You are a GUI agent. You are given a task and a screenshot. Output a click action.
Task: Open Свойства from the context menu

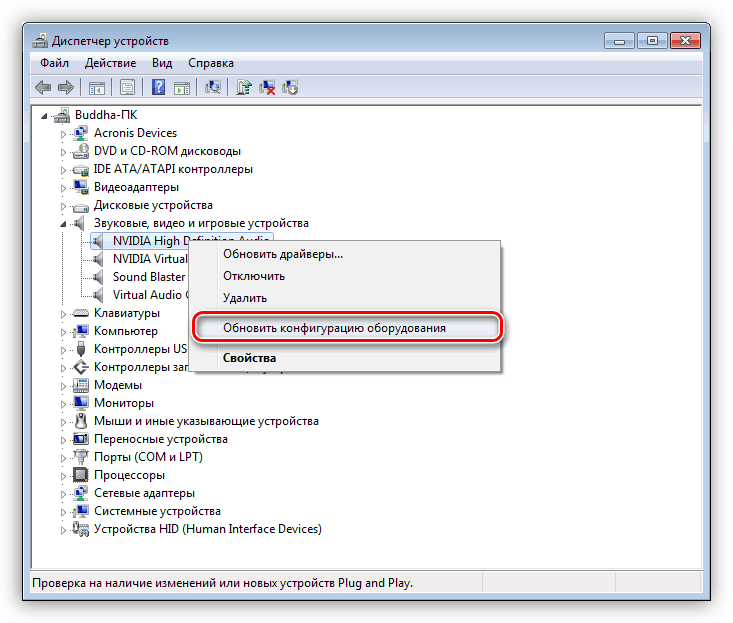[x=345, y=358]
